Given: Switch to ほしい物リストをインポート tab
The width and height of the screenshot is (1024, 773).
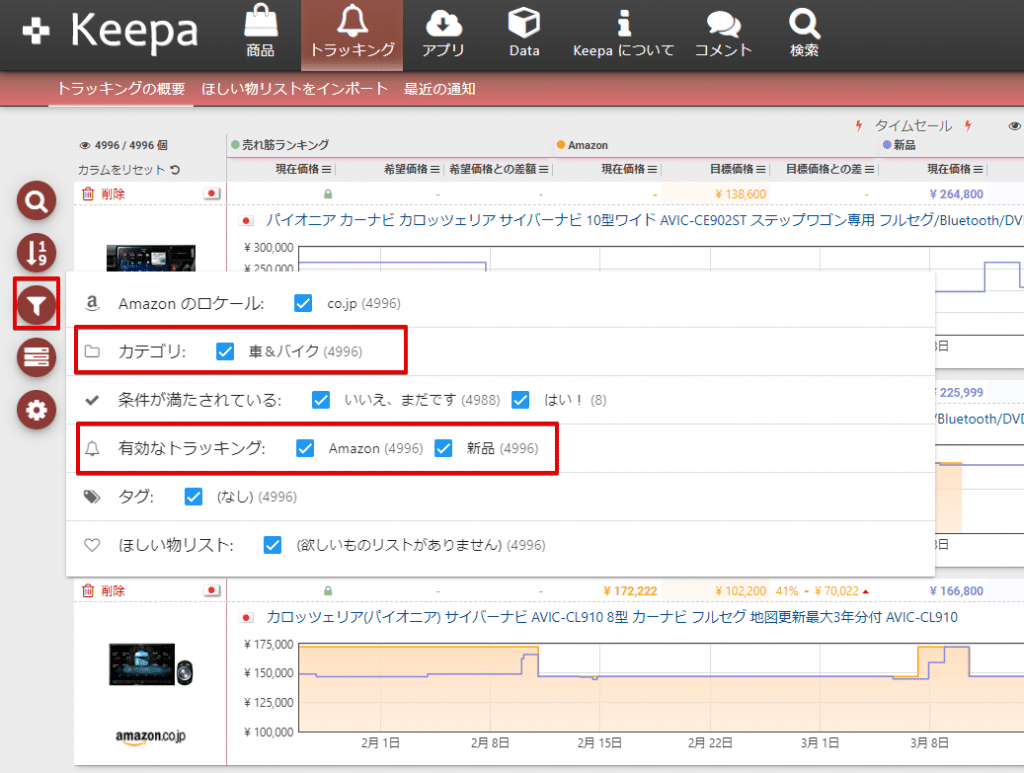Looking at the screenshot, I should point(294,89).
